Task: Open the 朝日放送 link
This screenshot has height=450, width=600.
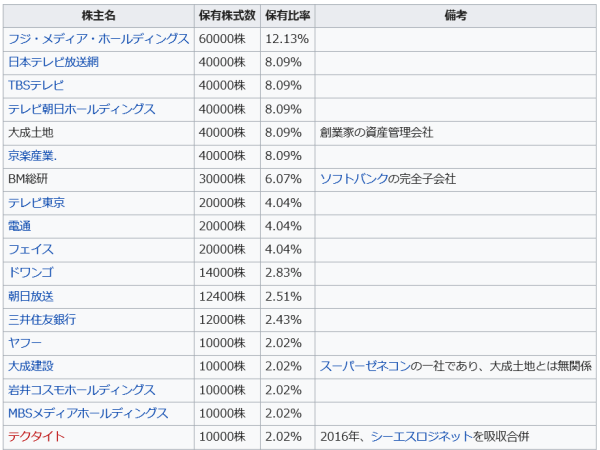Action: pos(31,296)
